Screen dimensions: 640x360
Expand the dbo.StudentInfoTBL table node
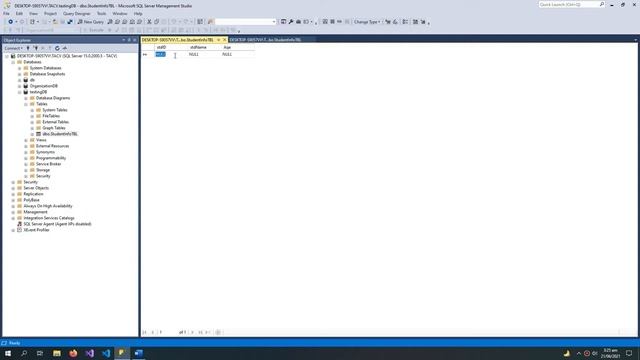pyautogui.click(x=32, y=134)
